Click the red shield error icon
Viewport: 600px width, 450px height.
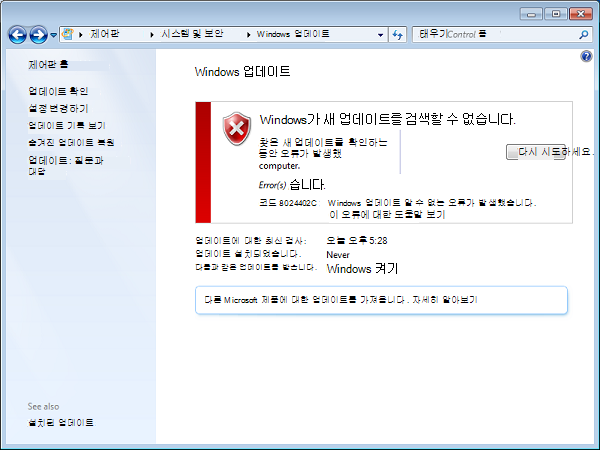pos(237,129)
